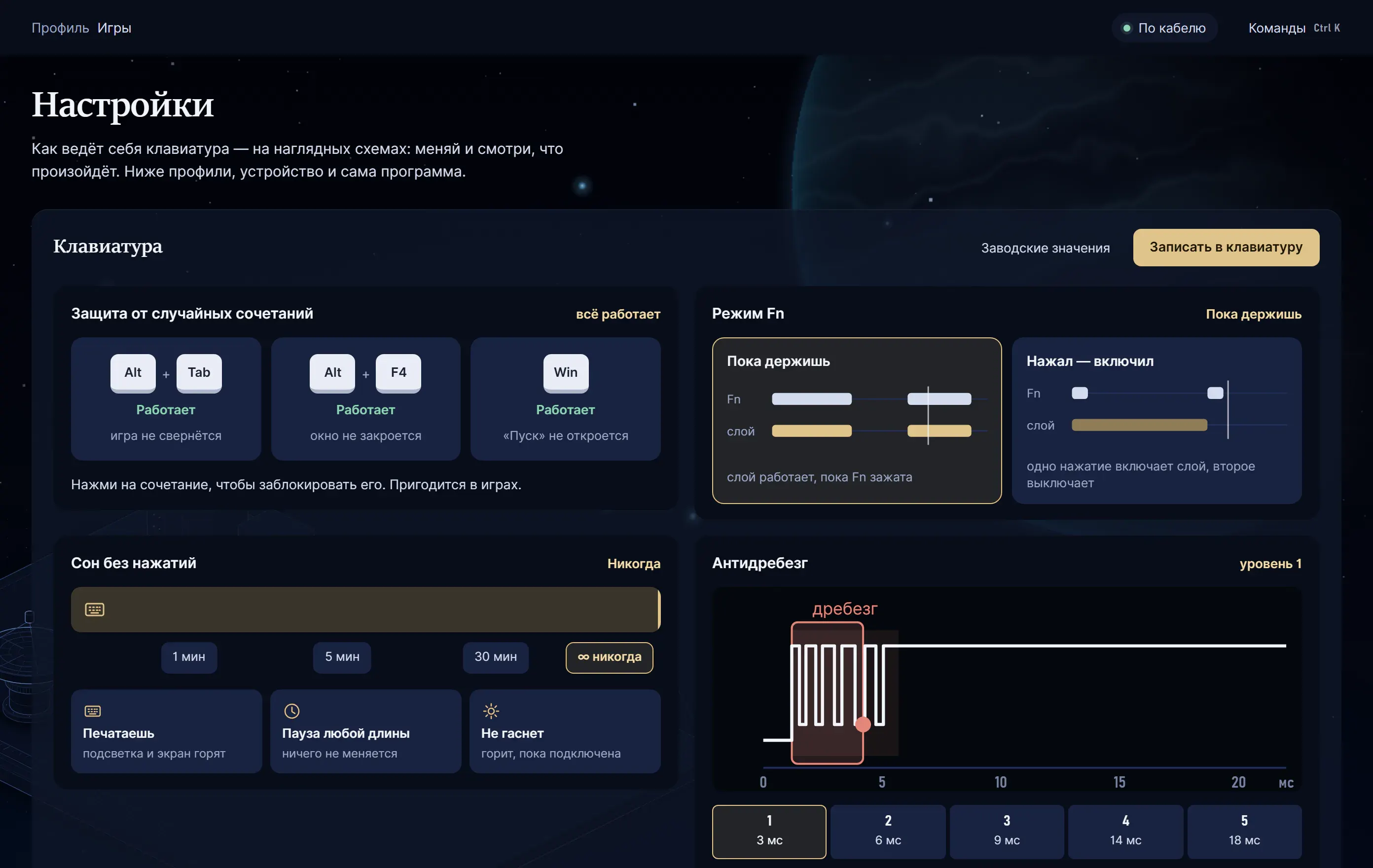The height and width of the screenshot is (868, 1373).
Task: Reset with Заводские значения
Action: [1045, 248]
